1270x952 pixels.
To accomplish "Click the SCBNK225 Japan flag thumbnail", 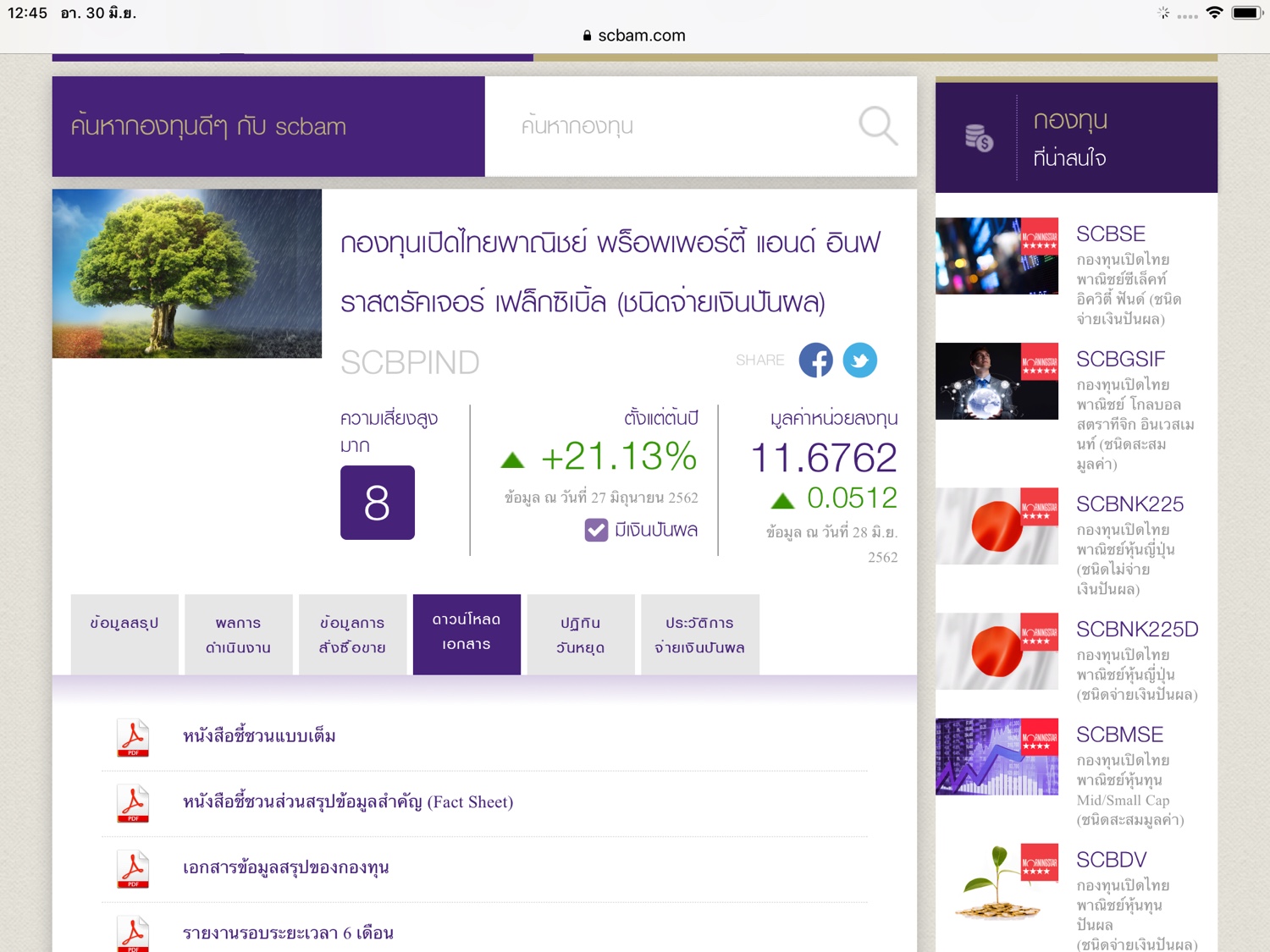I will (x=997, y=526).
